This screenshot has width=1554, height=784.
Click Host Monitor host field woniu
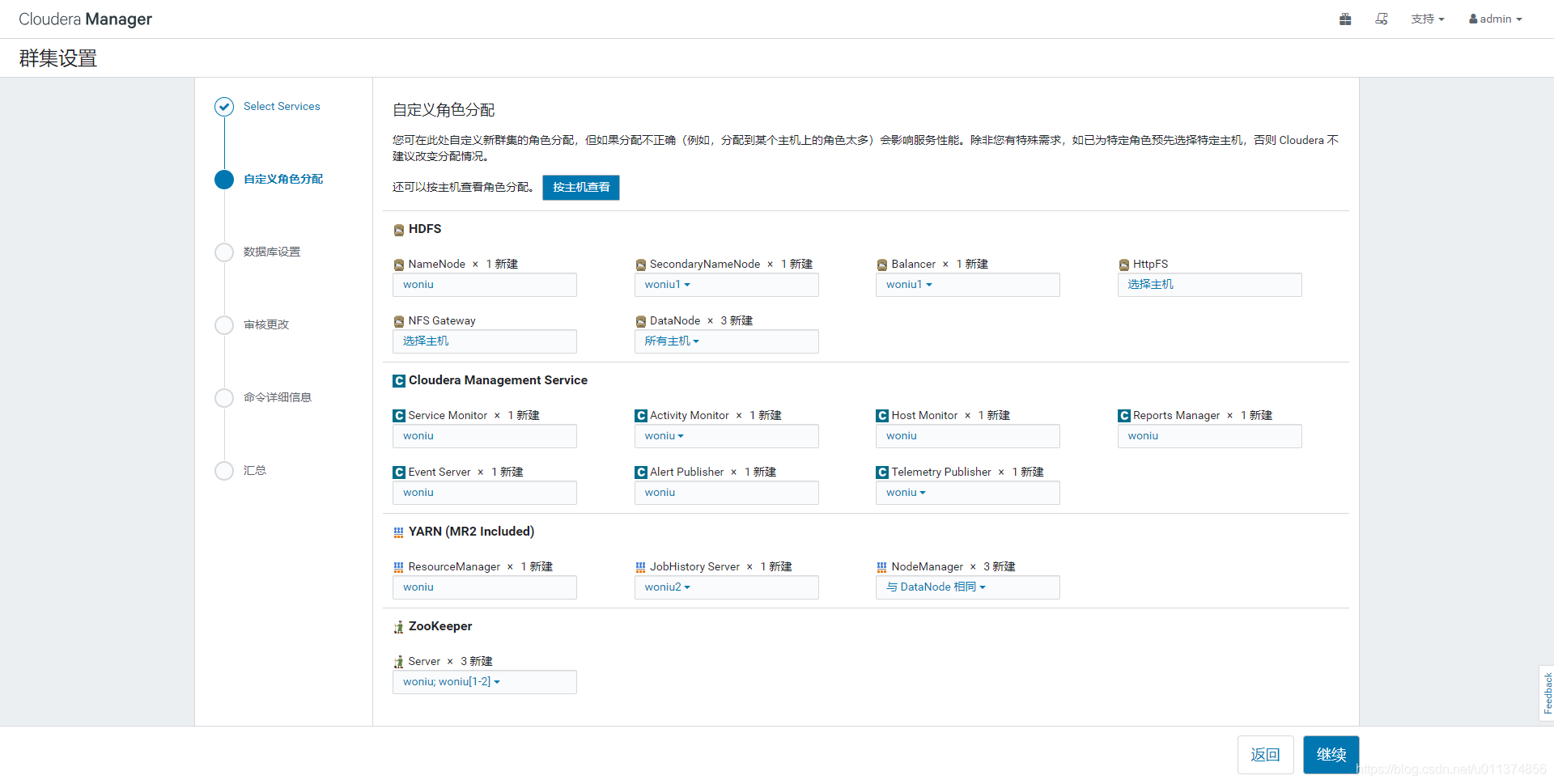click(968, 436)
